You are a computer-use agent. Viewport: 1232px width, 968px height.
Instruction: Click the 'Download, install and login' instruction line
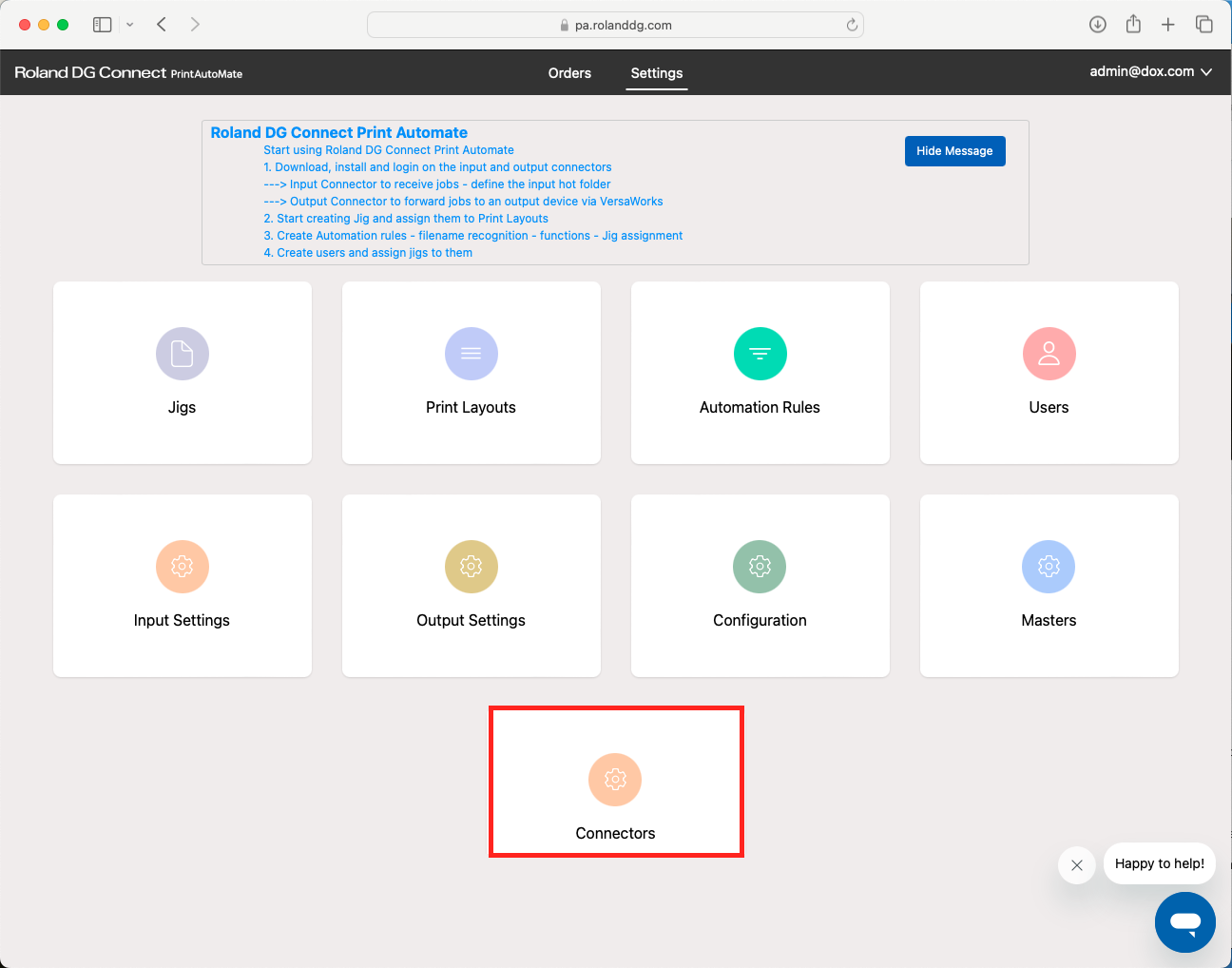click(x=437, y=167)
